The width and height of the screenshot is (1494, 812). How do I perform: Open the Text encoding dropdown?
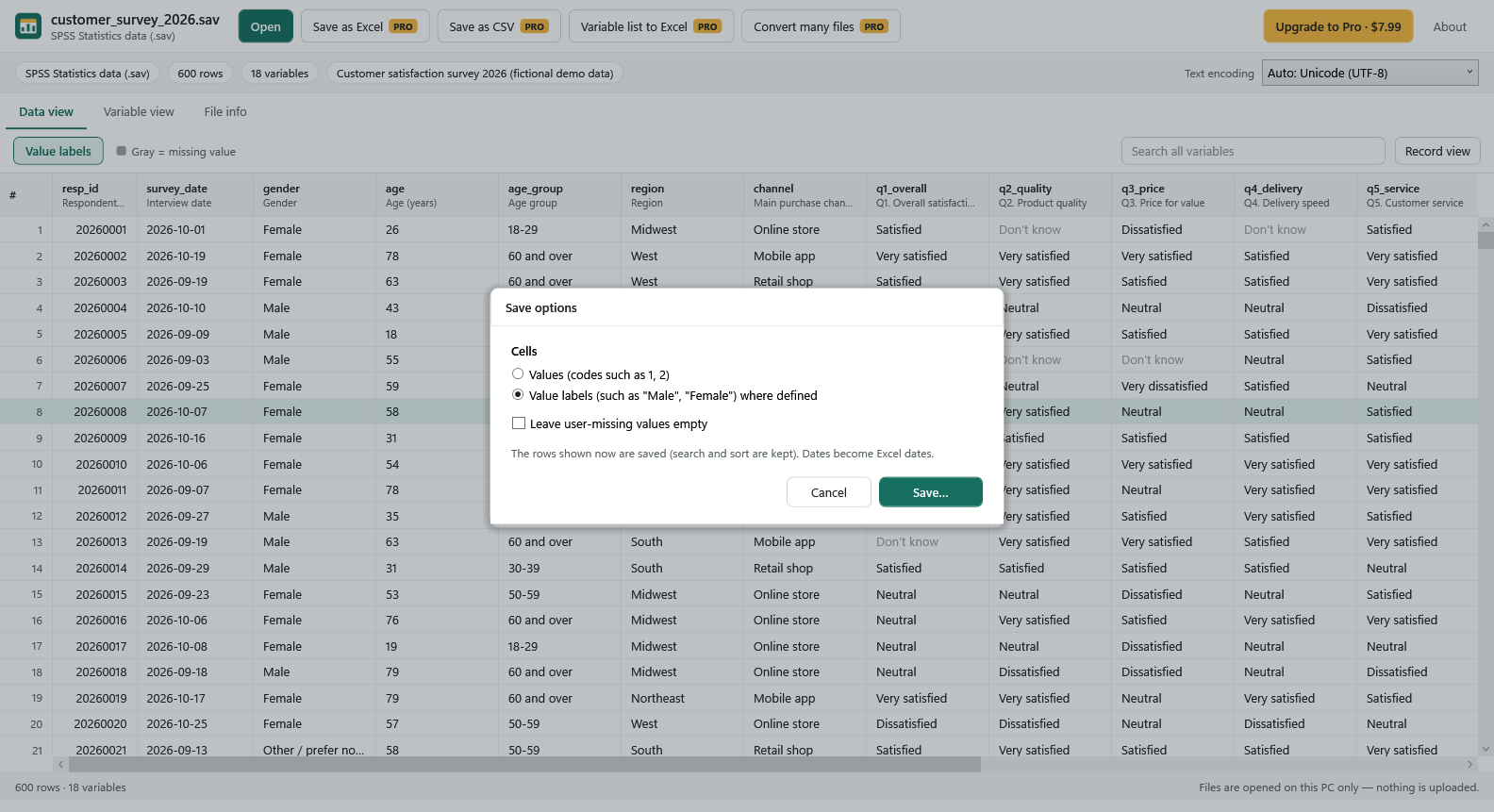1370,73
